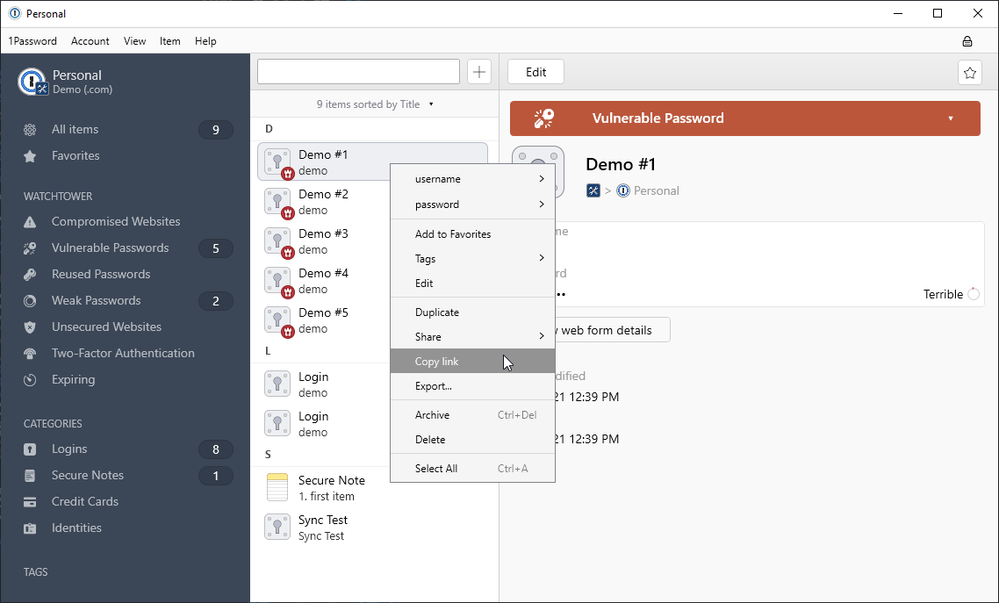Viewport: 999px width, 603px height.
Task: Click the Reused Passwords key icon
Action: coord(30,275)
